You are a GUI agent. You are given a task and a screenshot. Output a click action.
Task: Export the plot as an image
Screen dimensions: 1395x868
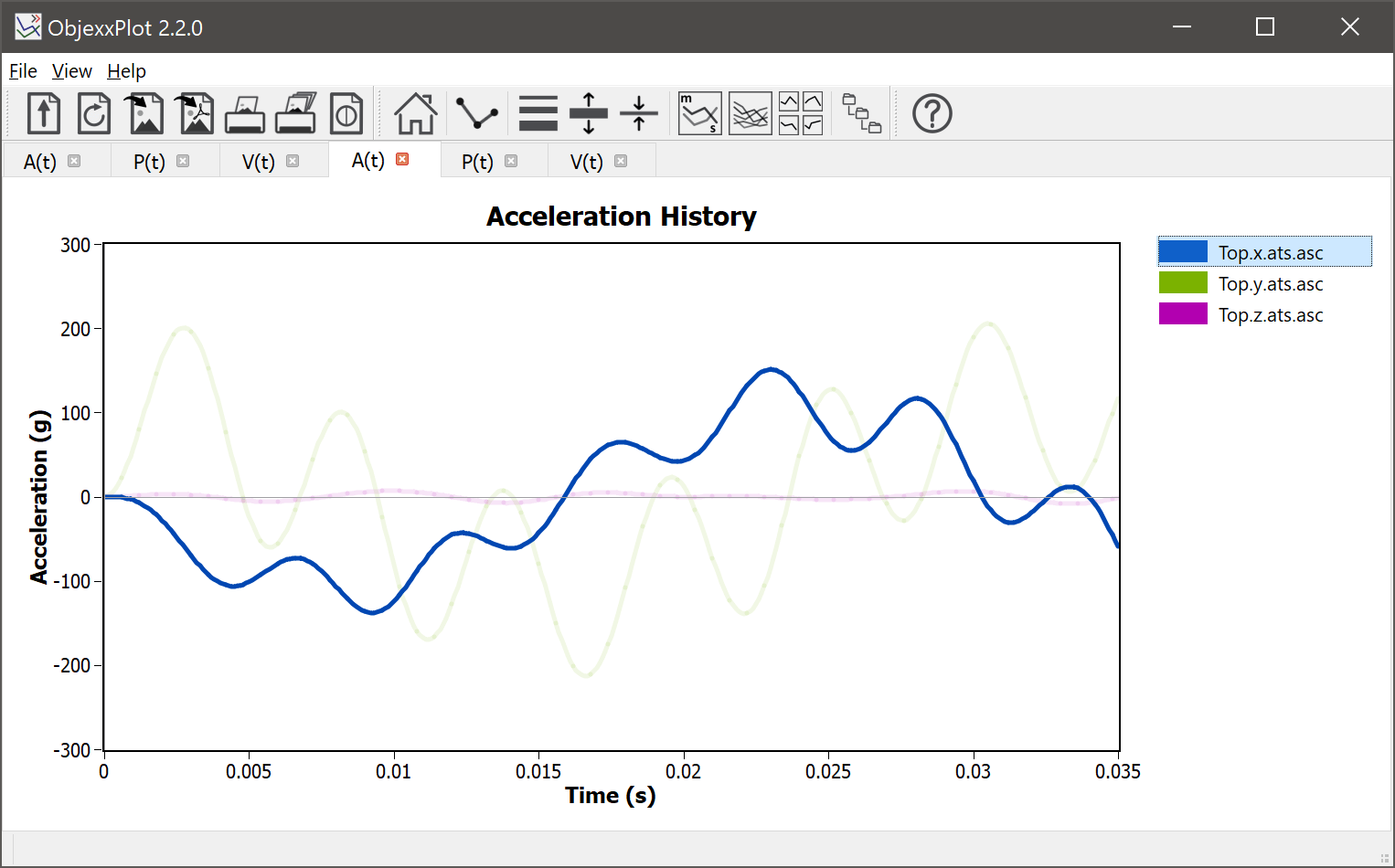pyautogui.click(x=144, y=112)
